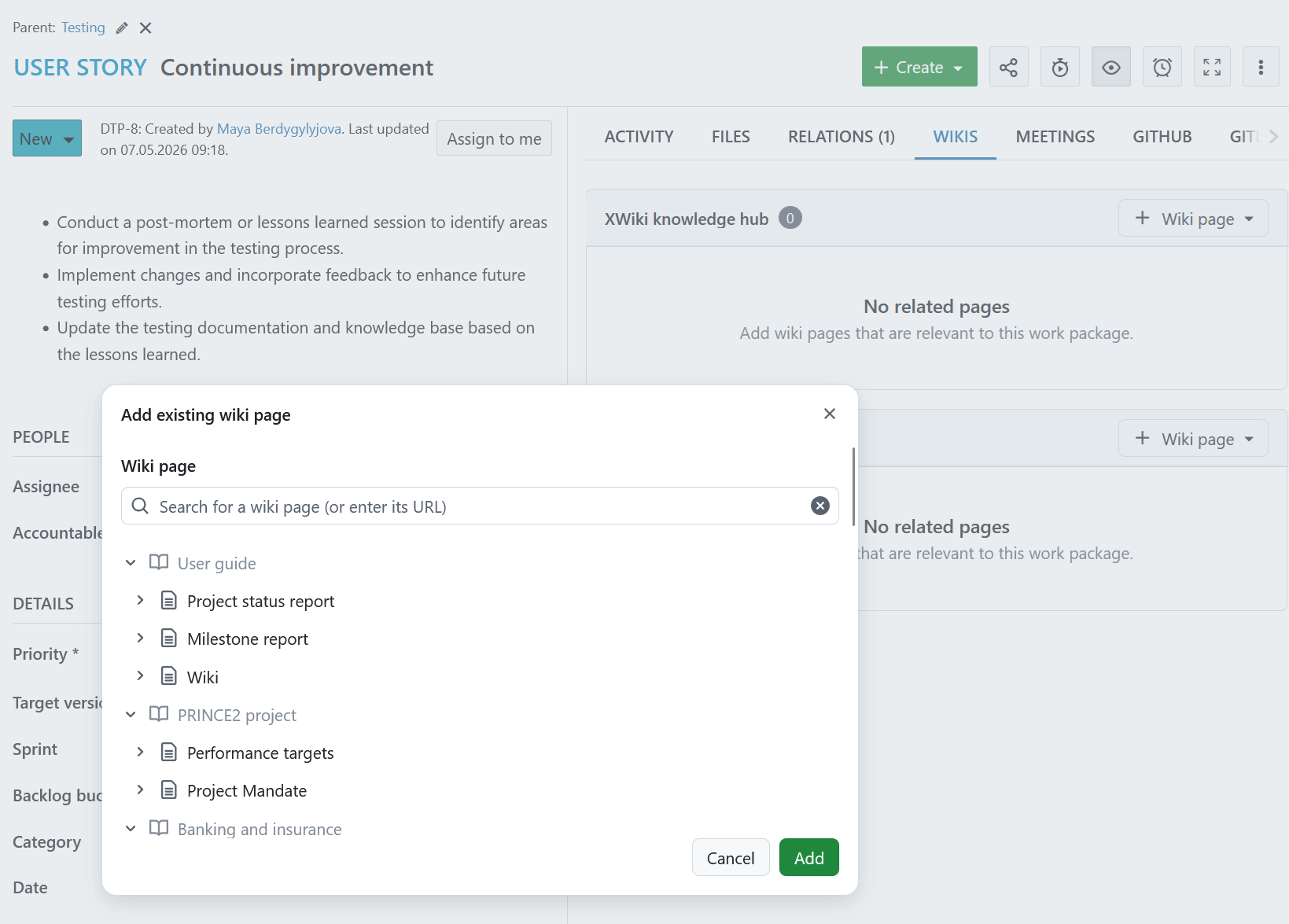This screenshot has height=924, width=1289.
Task: Open Maya Berdygylyjova's profile link
Action: (x=279, y=129)
